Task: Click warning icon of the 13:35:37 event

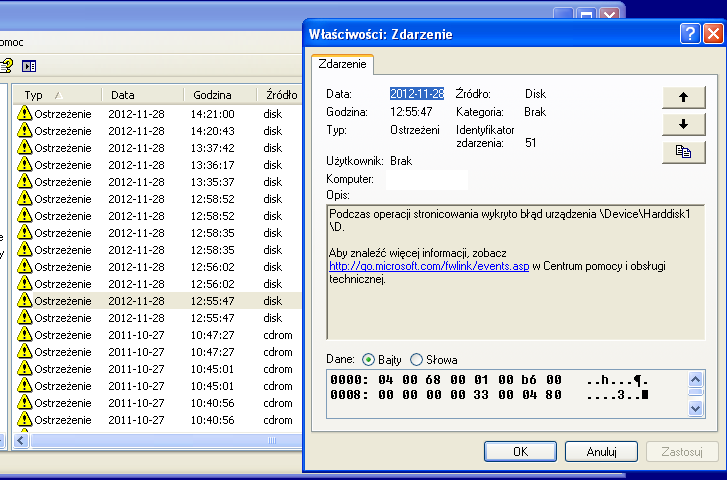Action: (x=25, y=182)
